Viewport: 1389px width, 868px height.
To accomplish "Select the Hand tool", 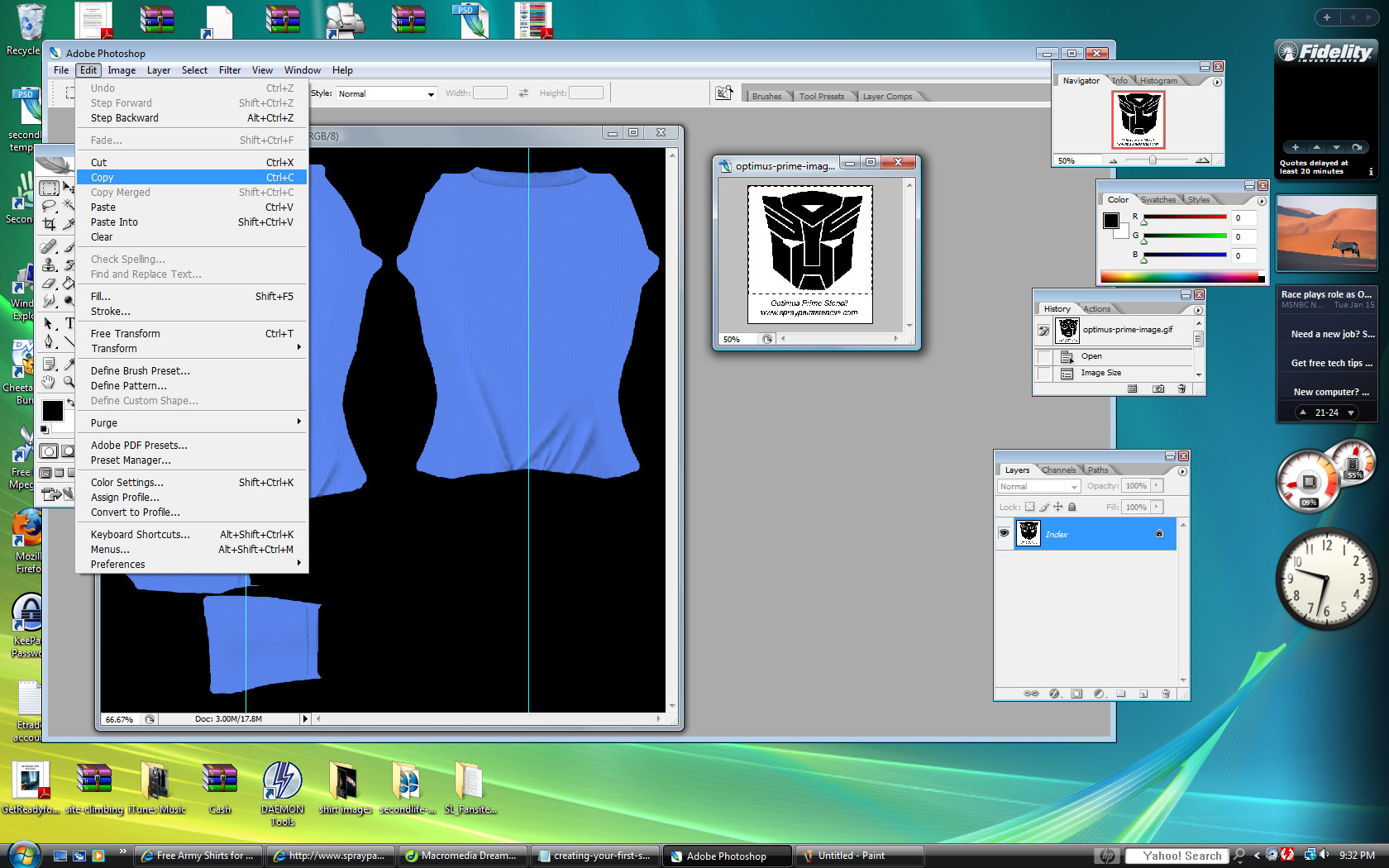I will 50,381.
